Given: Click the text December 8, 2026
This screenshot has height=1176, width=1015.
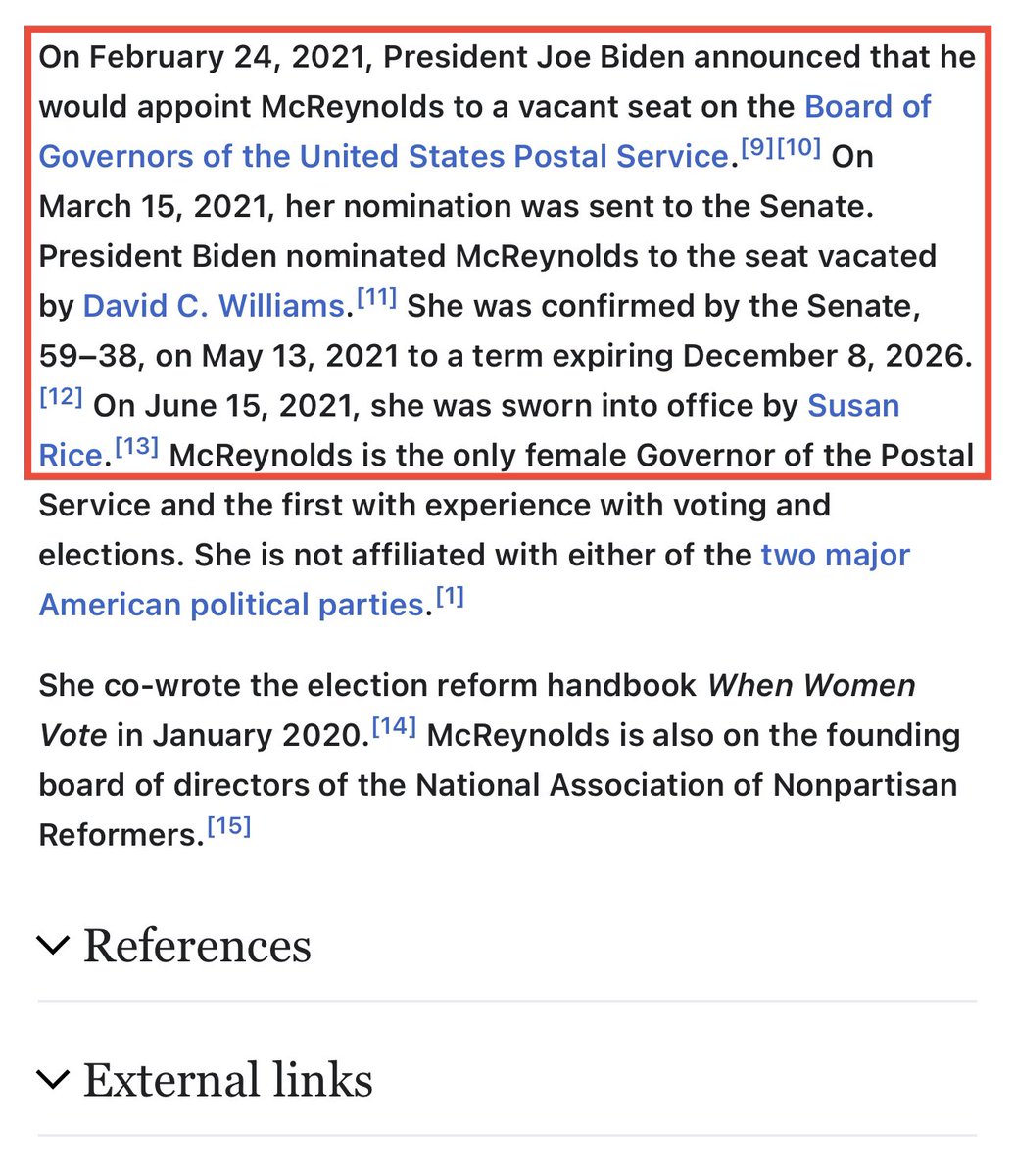Looking at the screenshot, I should (828, 355).
